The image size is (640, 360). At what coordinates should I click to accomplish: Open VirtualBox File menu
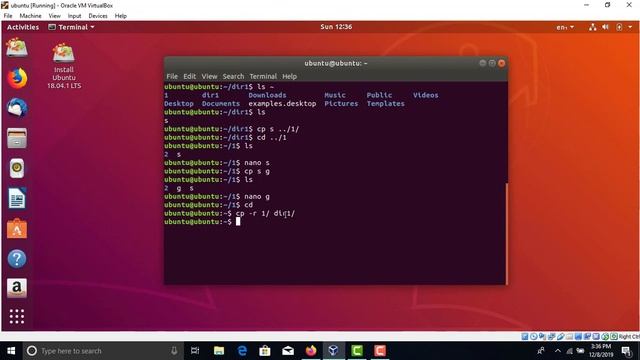[x=8, y=16]
